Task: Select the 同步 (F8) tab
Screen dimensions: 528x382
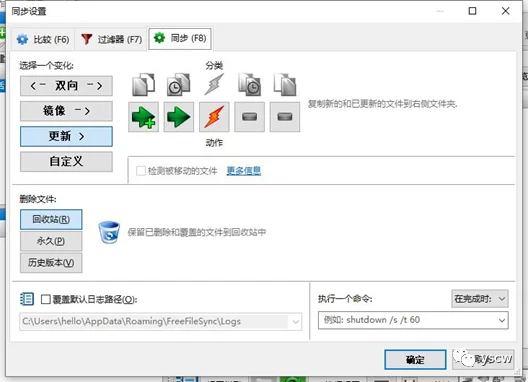Action: tap(180, 38)
